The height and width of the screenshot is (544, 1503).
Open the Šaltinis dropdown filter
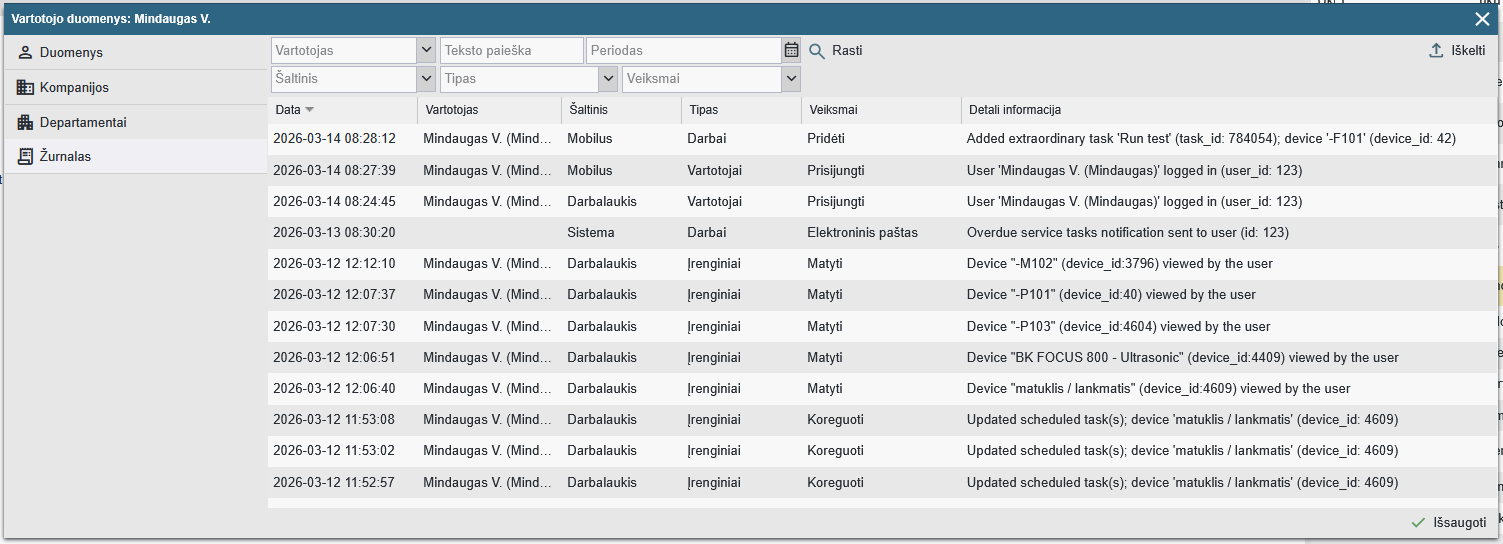[426, 78]
